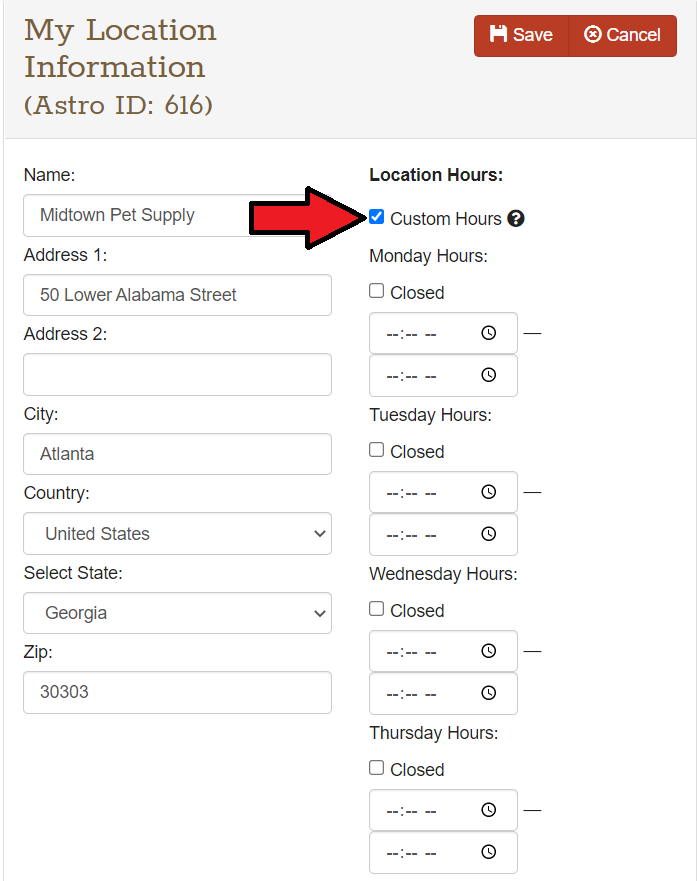Mark Monday as Closed
697x881 pixels.
pyautogui.click(x=377, y=291)
